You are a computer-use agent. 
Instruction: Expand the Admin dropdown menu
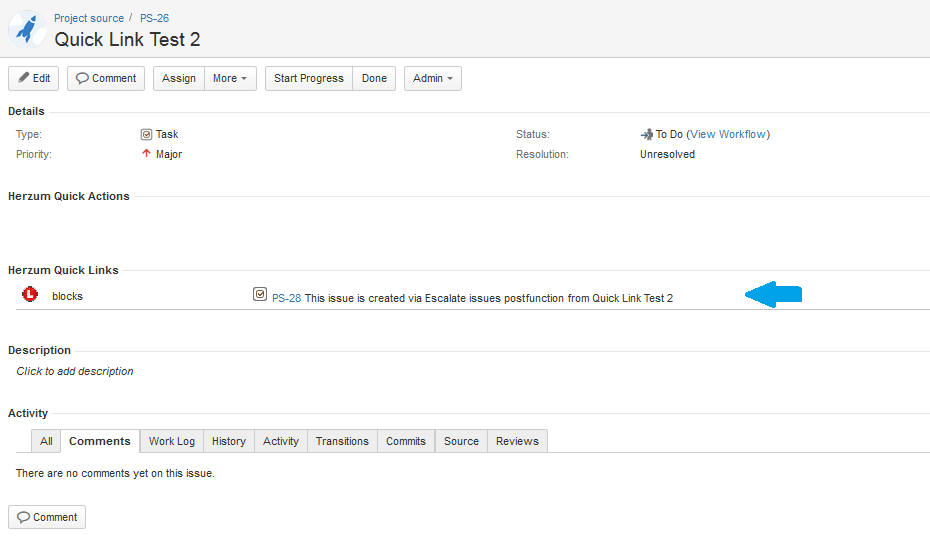(432, 78)
